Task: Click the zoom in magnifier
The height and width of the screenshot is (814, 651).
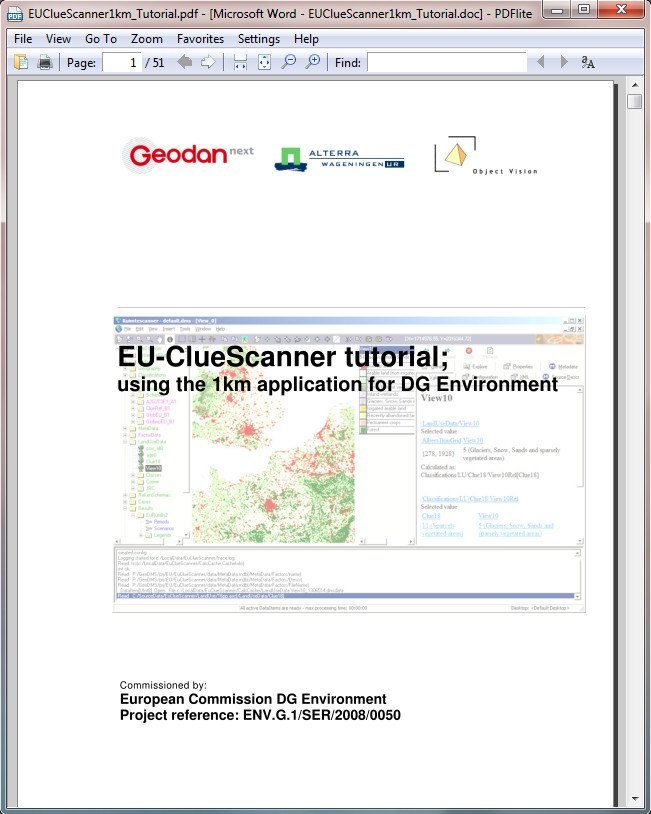Action: click(x=313, y=62)
